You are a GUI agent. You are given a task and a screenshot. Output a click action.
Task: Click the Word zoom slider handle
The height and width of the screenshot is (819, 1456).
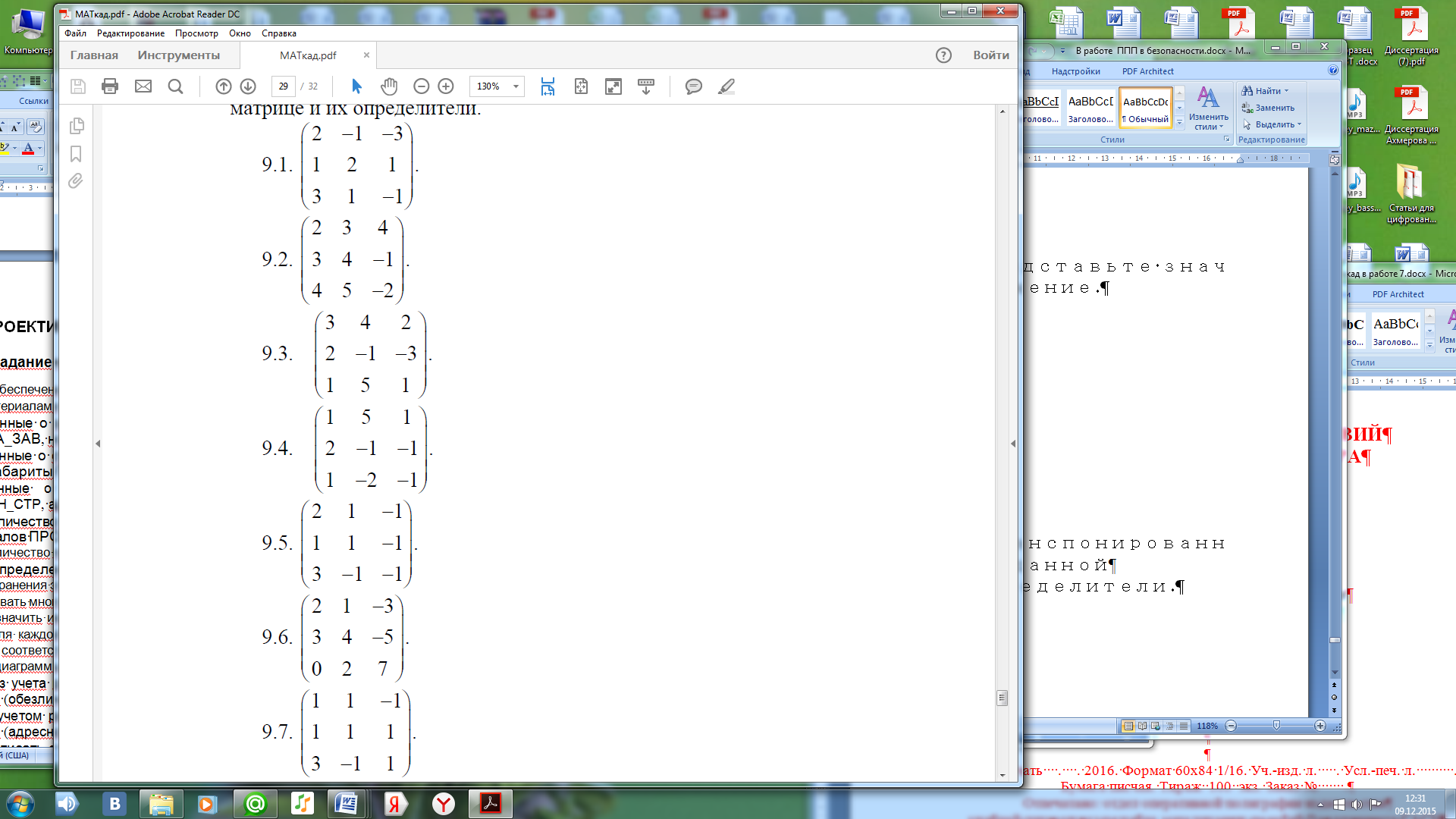[1276, 726]
